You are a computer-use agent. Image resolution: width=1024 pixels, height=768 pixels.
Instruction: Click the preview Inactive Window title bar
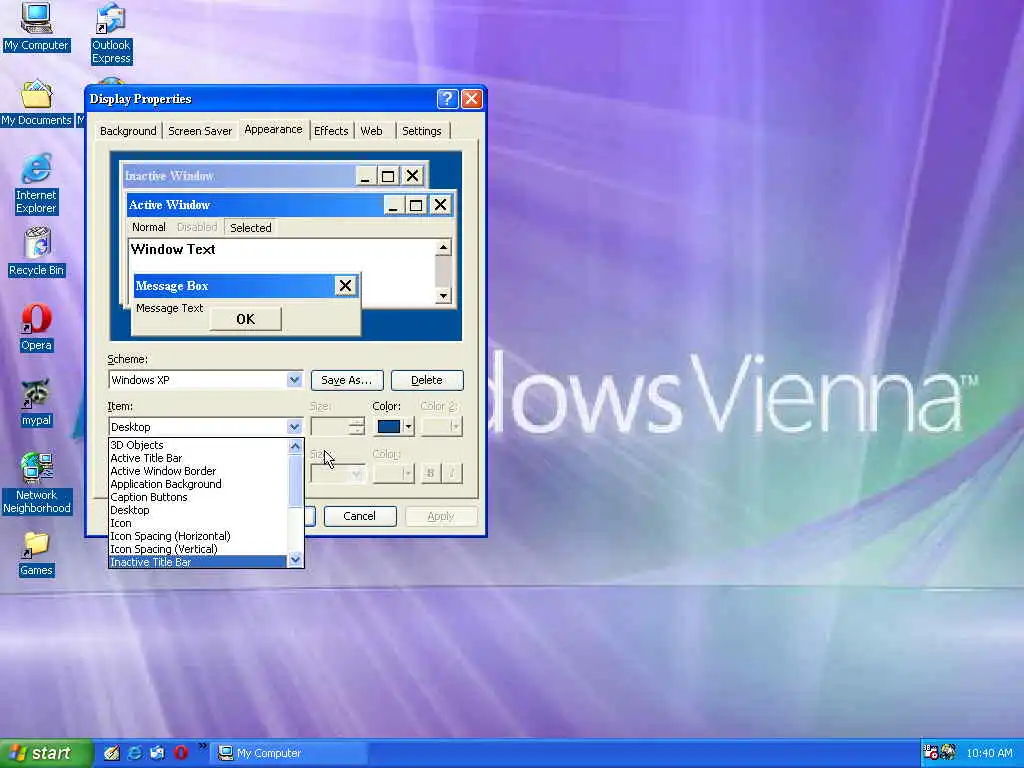pyautogui.click(x=238, y=176)
